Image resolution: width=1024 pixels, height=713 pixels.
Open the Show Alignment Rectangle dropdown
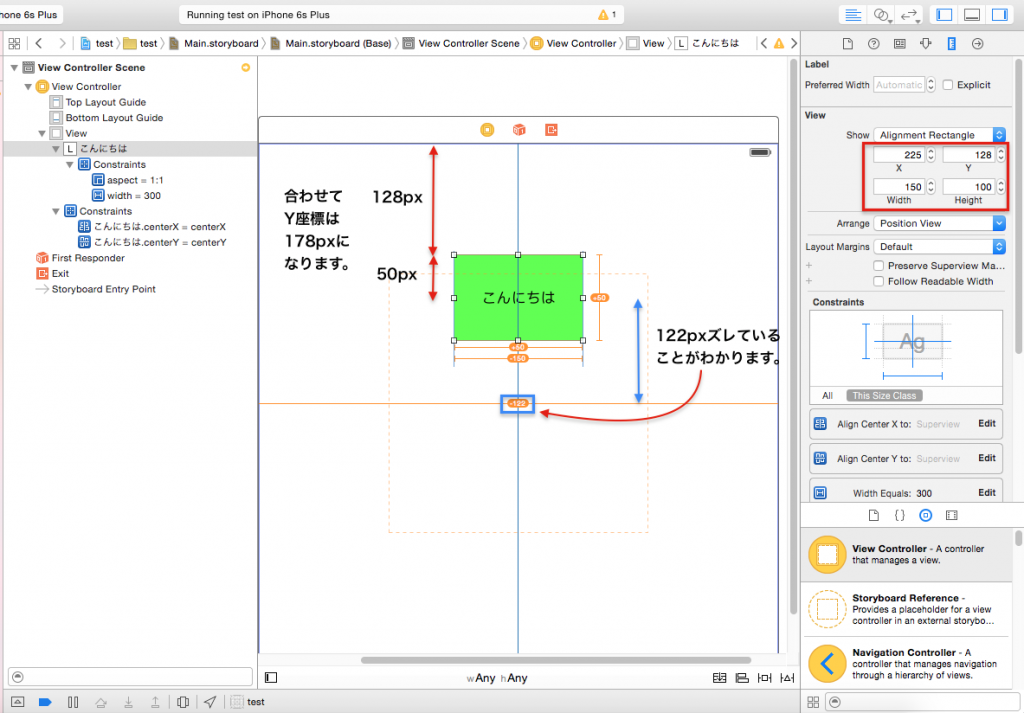940,135
